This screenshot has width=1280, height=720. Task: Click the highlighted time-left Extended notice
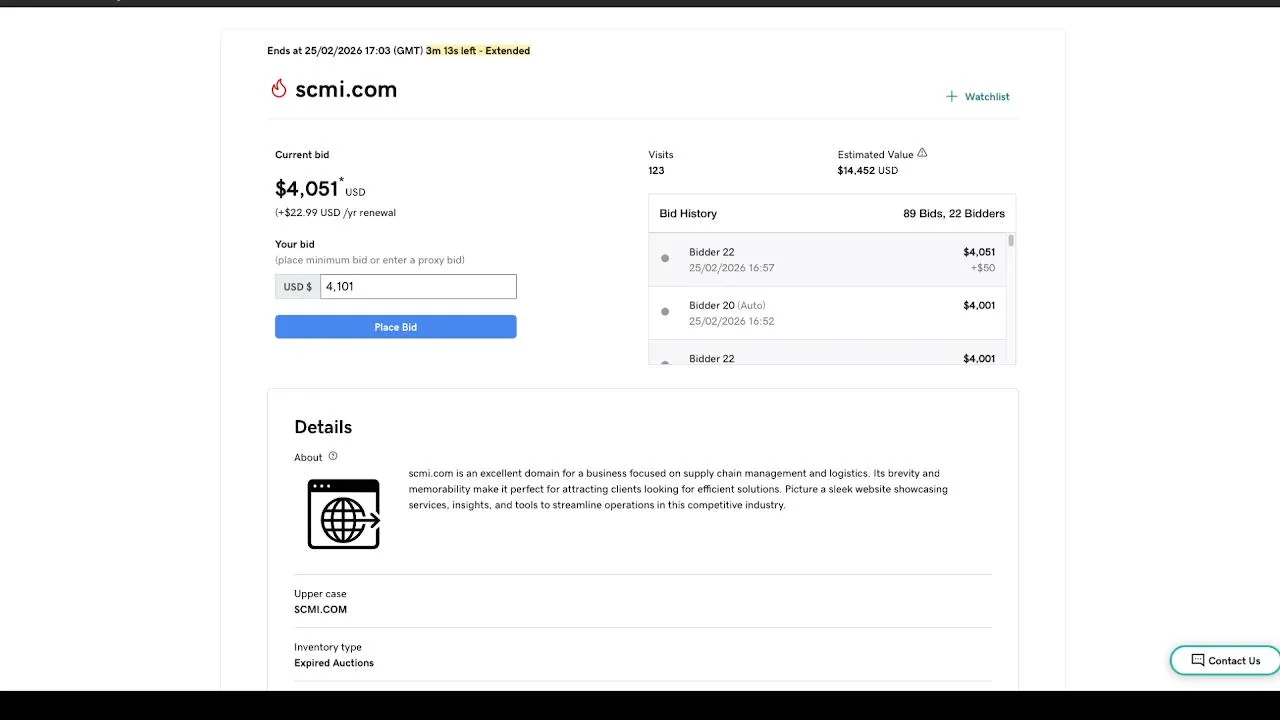tap(478, 51)
